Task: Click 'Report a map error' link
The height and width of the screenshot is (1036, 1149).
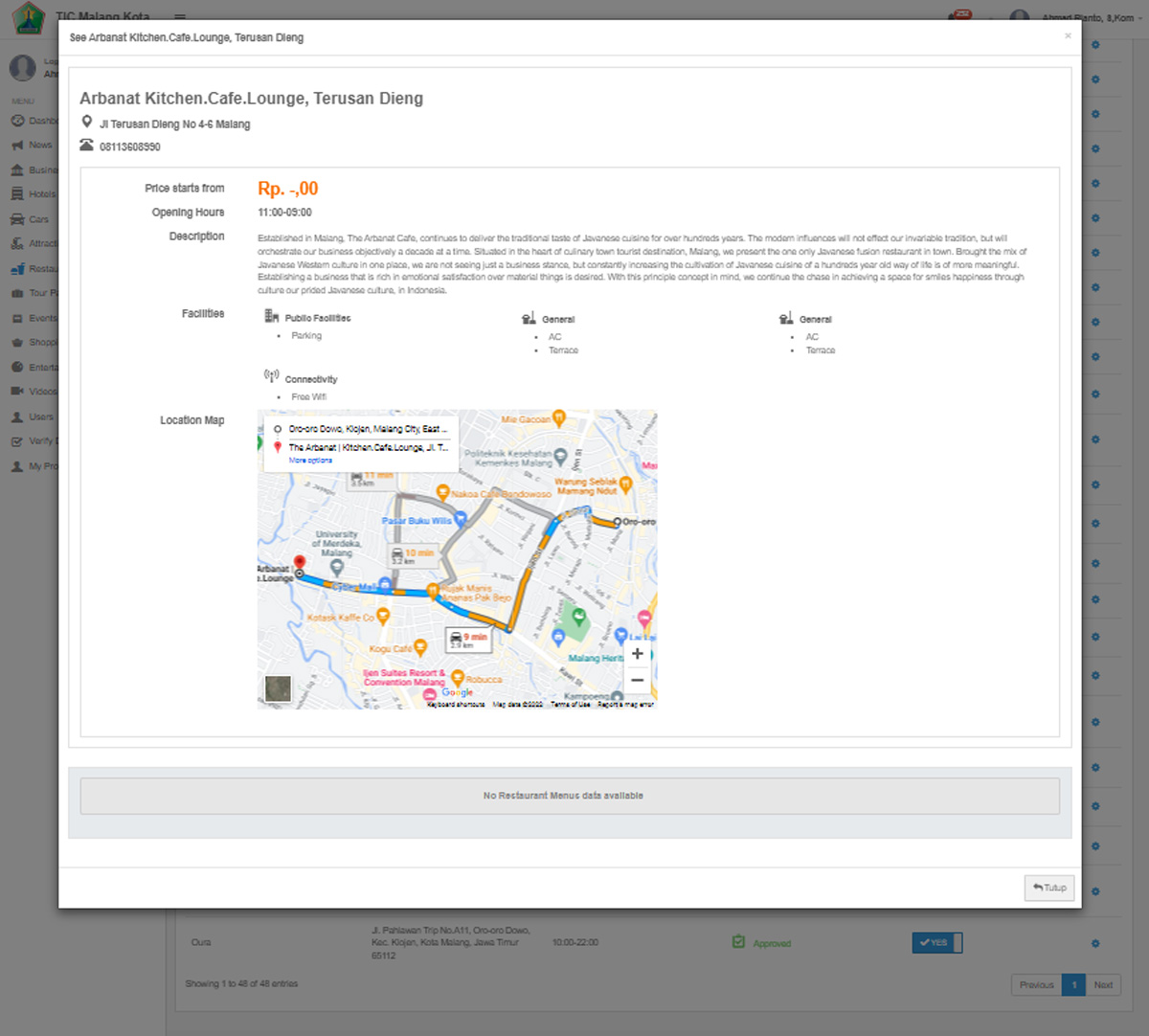Action: [625, 705]
